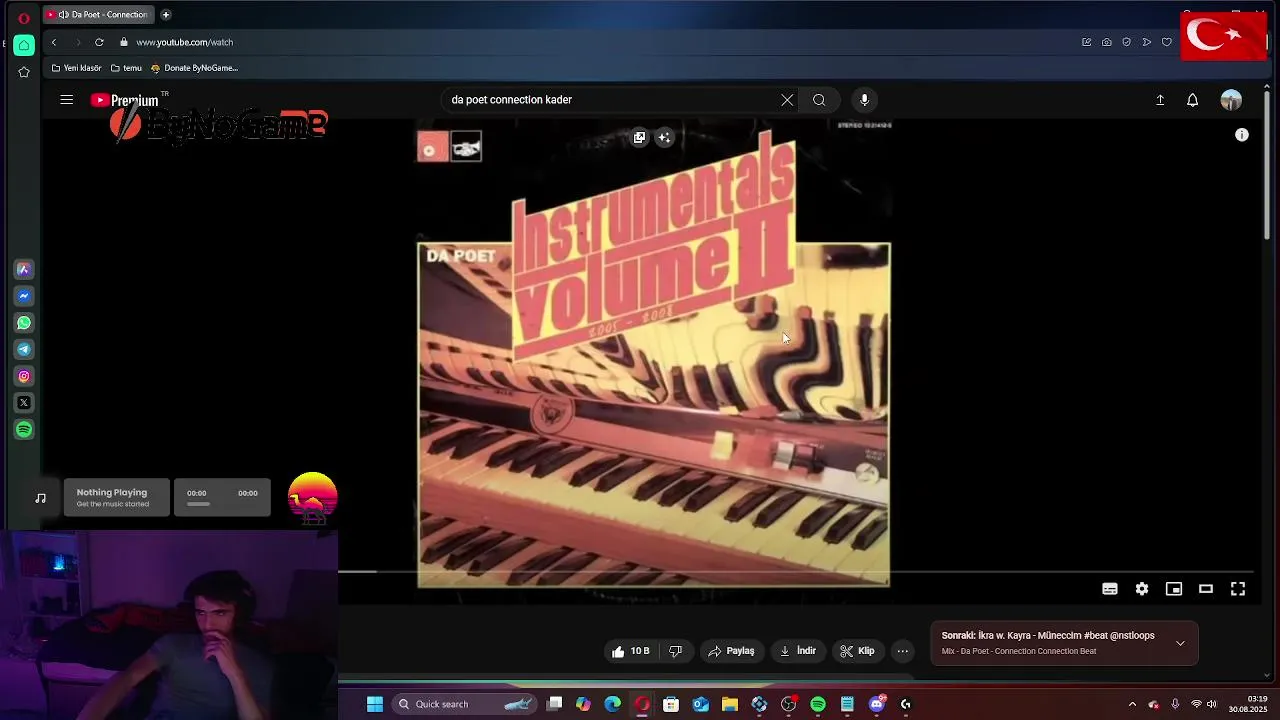Viewport: 1280px width, 720px height.
Task: Open video player settings gear
Action: [1142, 589]
